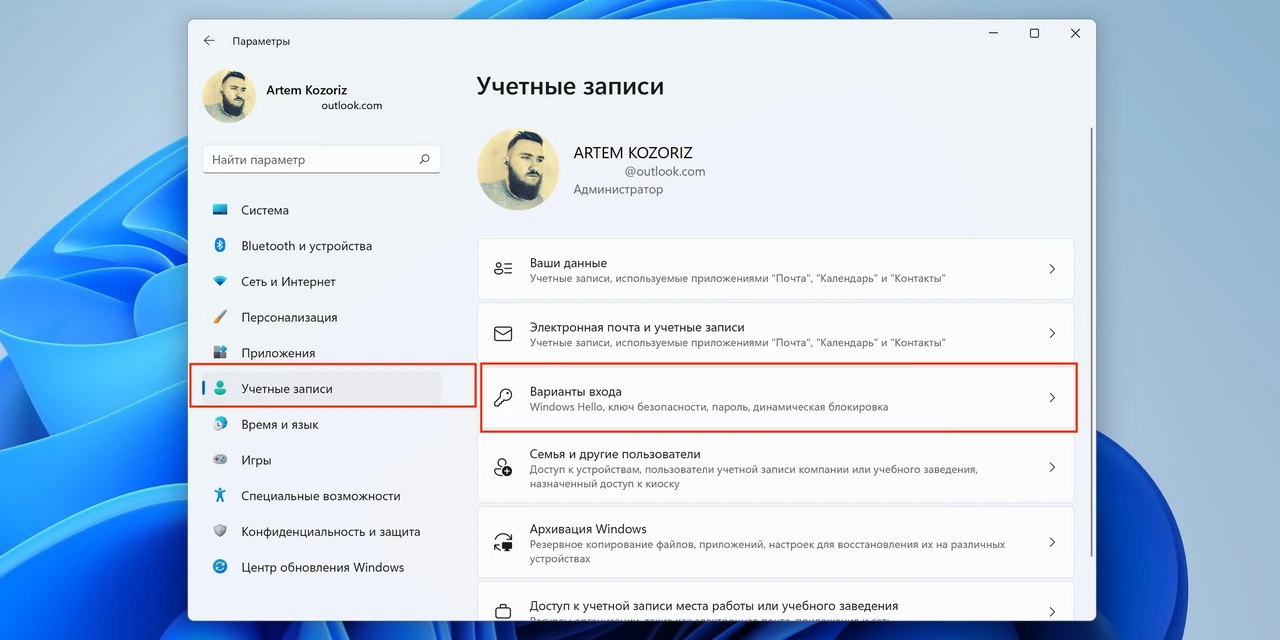Image resolution: width=1280 pixels, height=640 pixels.
Task: Click the briefcase icon for work access
Action: (x=503, y=611)
